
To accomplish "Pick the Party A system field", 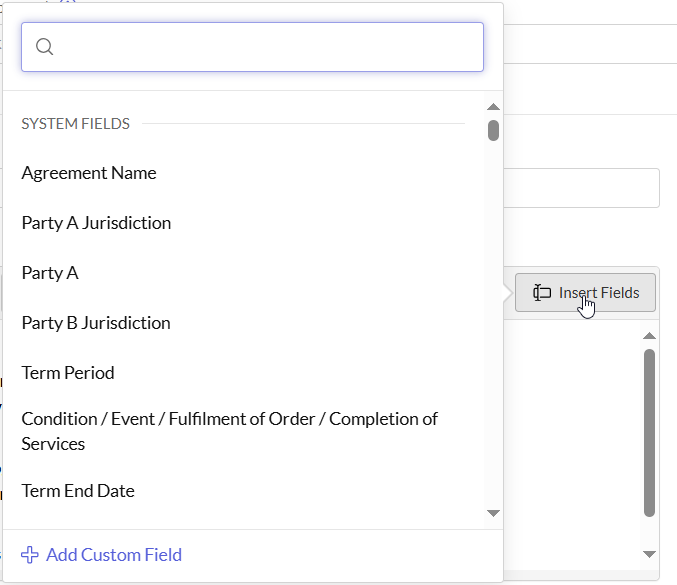I will (x=50, y=273).
